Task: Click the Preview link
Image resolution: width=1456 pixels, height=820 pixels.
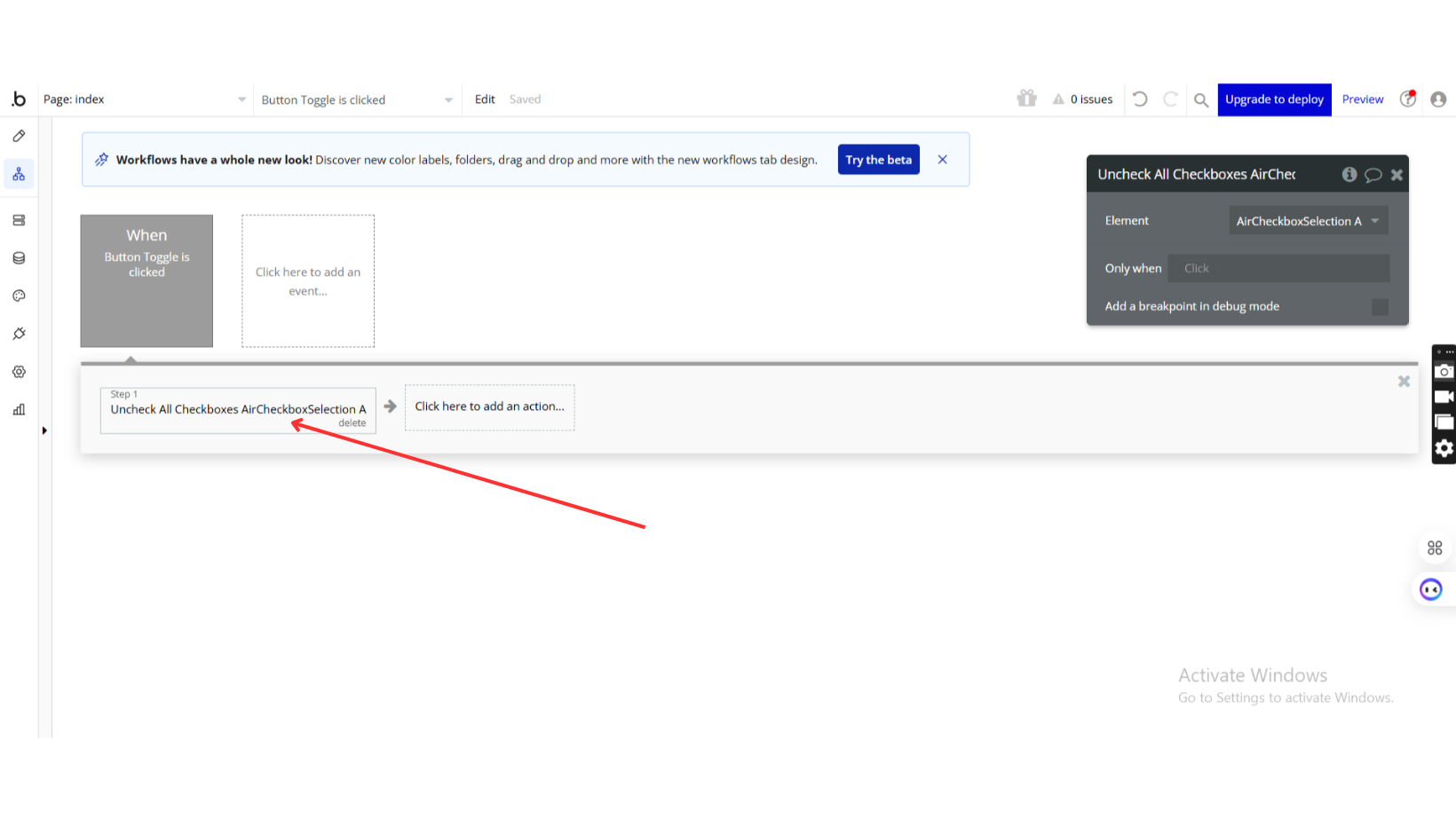Action: point(1363,99)
